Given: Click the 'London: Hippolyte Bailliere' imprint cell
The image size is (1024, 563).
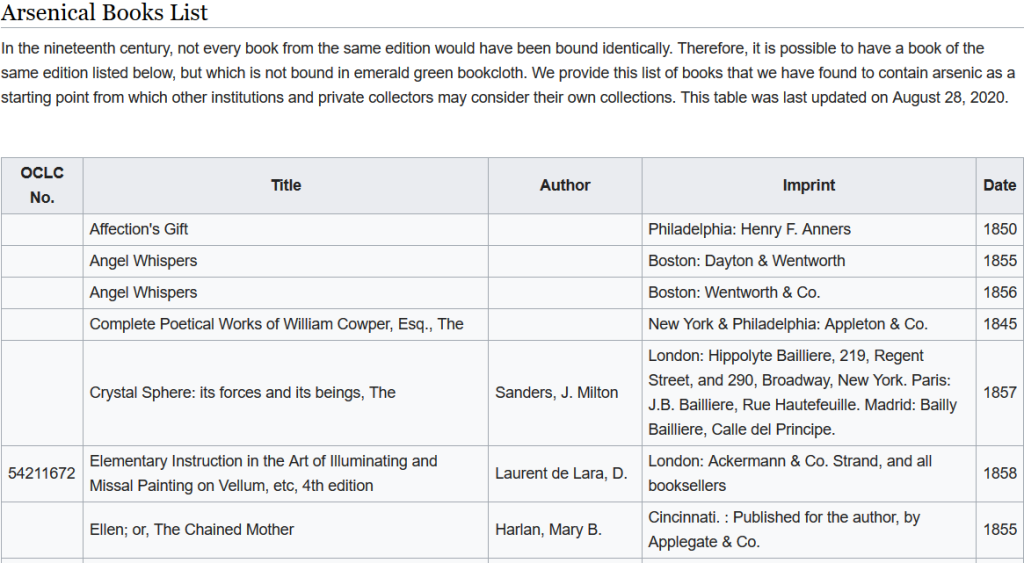Looking at the screenshot, I should pyautogui.click(x=808, y=393).
